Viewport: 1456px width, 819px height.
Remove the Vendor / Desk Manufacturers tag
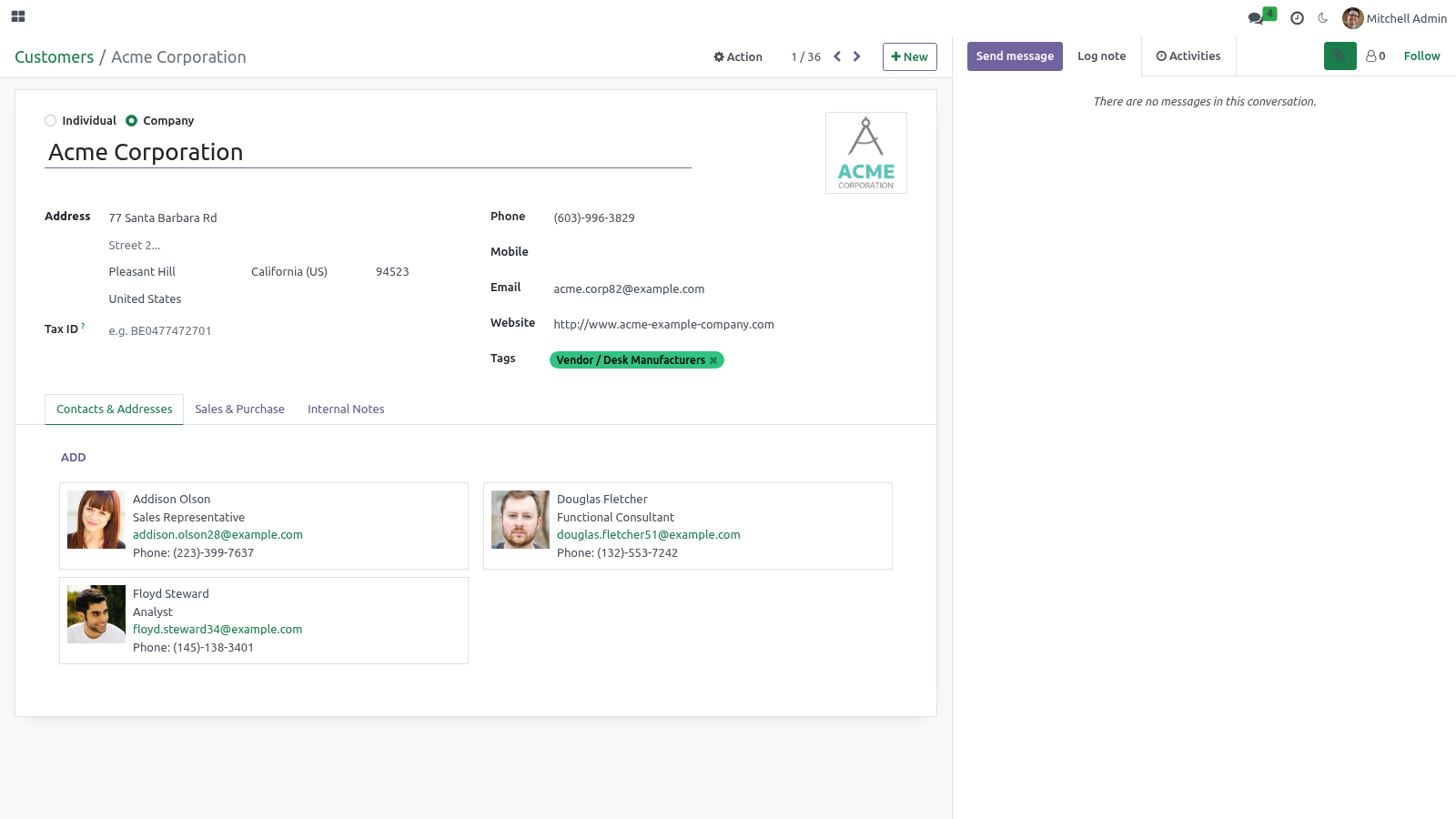[714, 360]
